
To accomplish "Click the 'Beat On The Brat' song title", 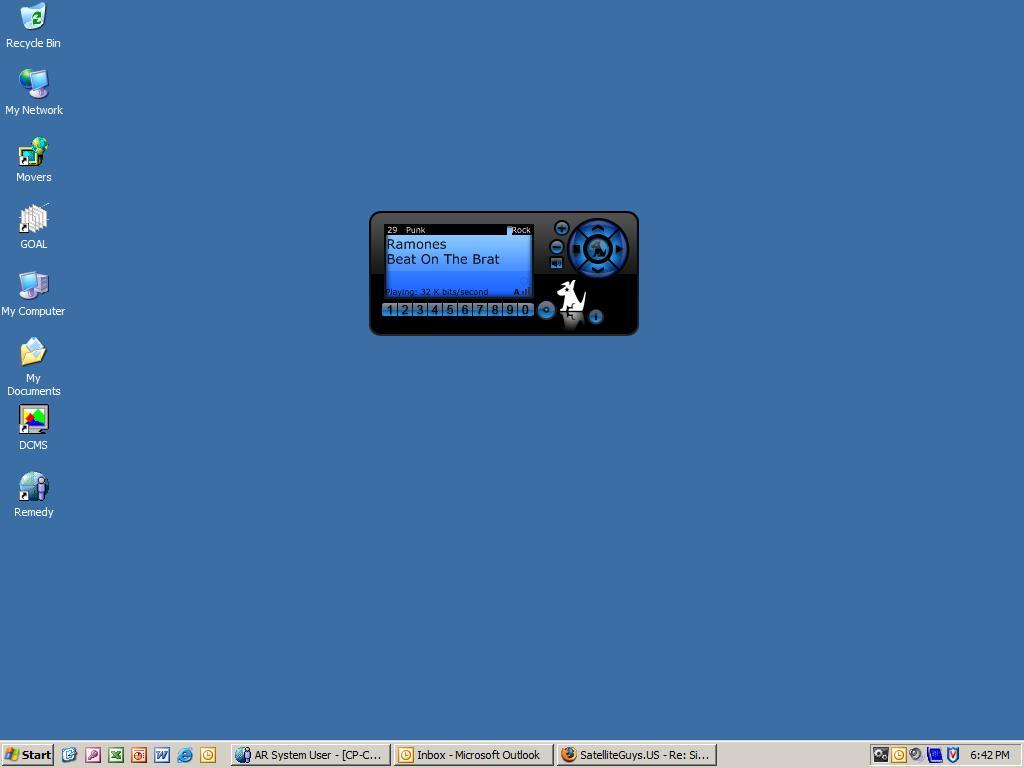I will (x=443, y=259).
